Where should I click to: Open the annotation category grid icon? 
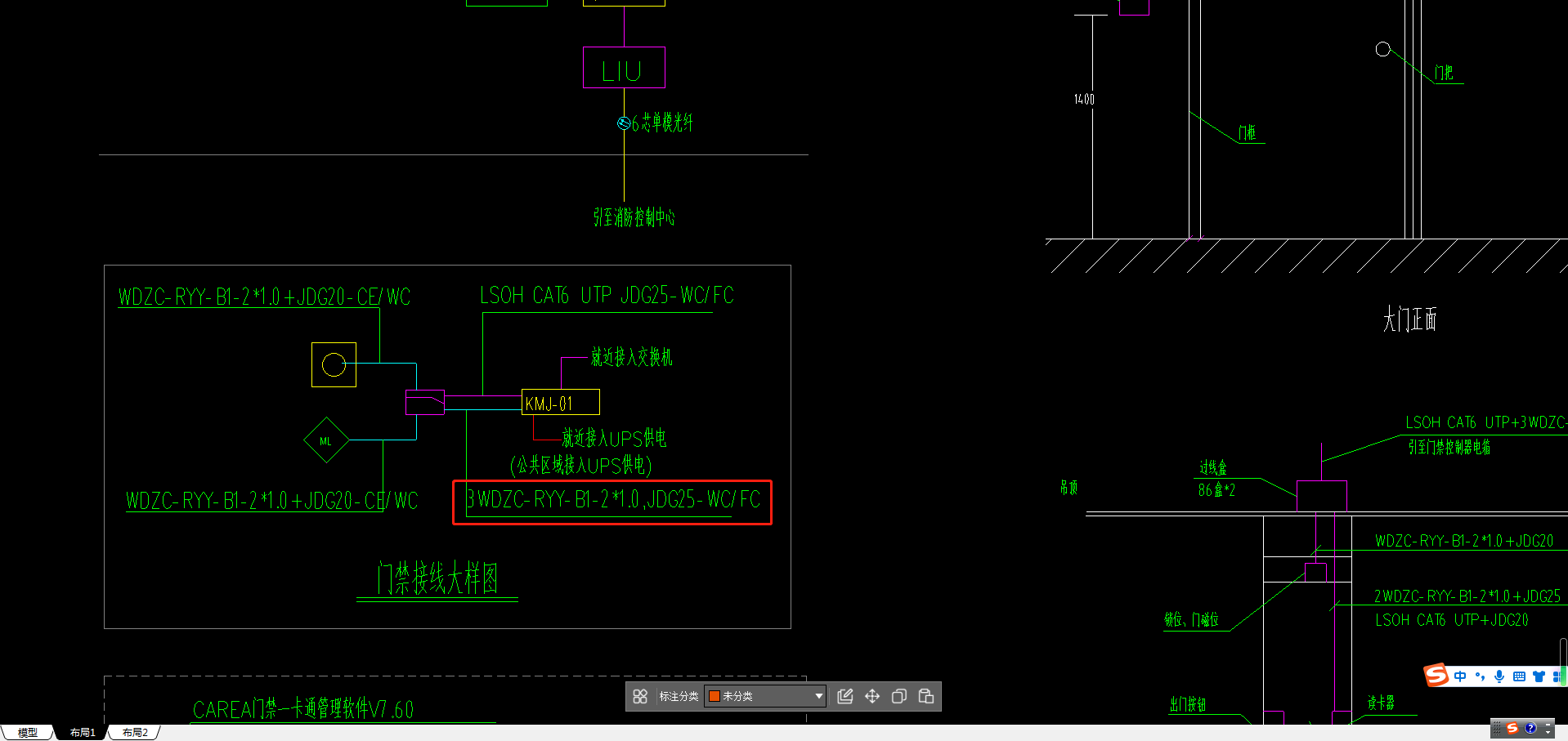tap(640, 696)
